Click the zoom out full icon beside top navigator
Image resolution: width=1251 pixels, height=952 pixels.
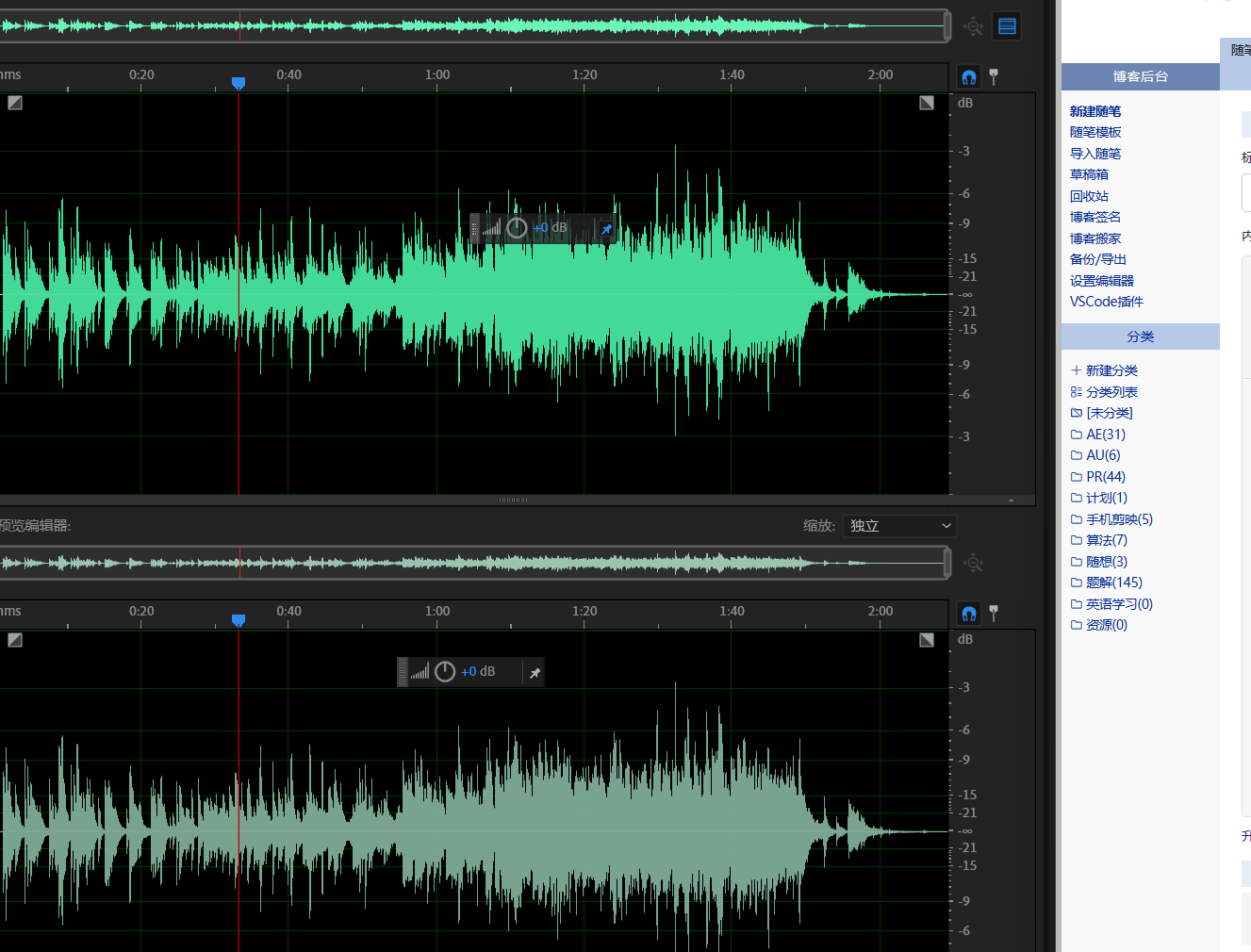(x=974, y=26)
